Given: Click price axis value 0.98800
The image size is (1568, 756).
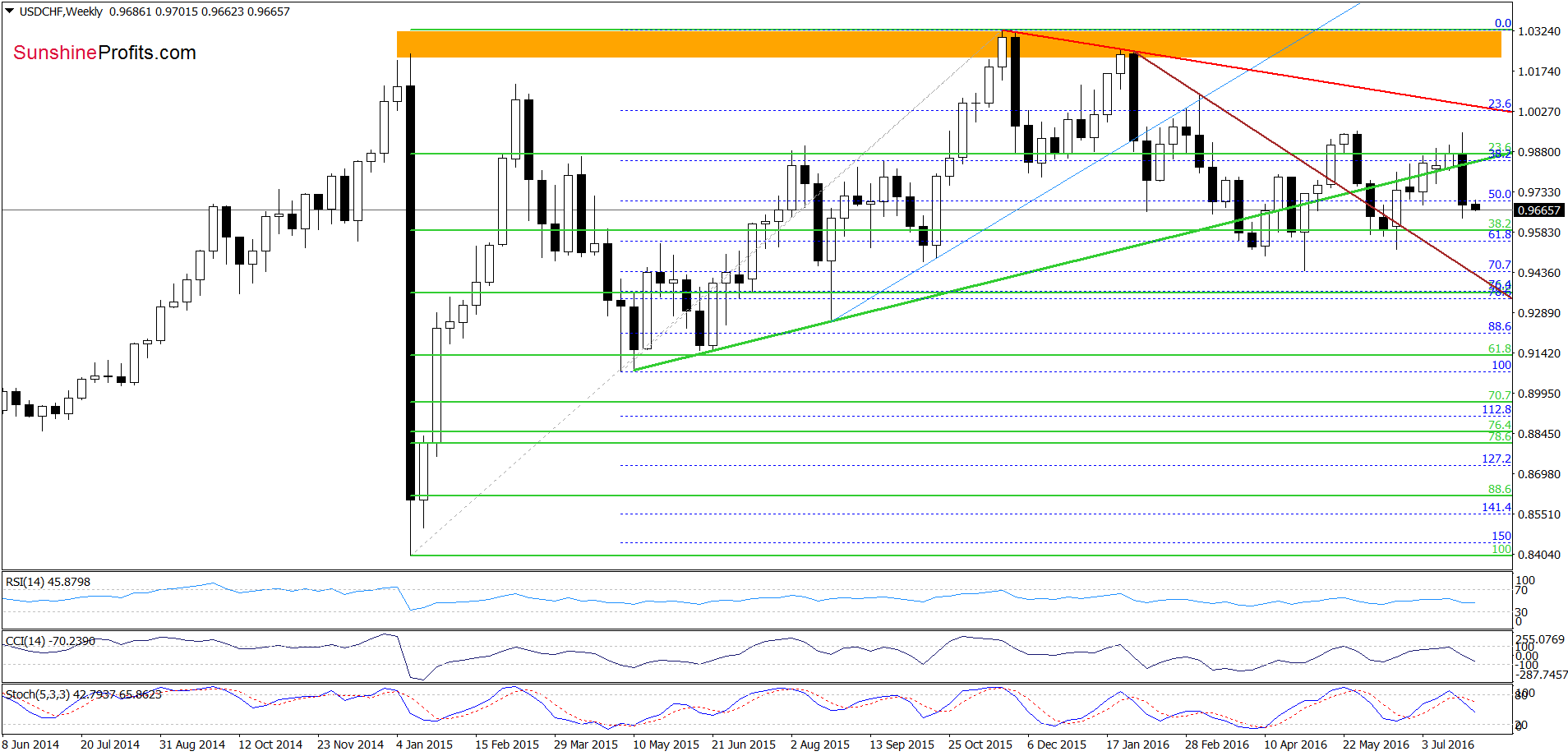Looking at the screenshot, I should click(1538, 152).
